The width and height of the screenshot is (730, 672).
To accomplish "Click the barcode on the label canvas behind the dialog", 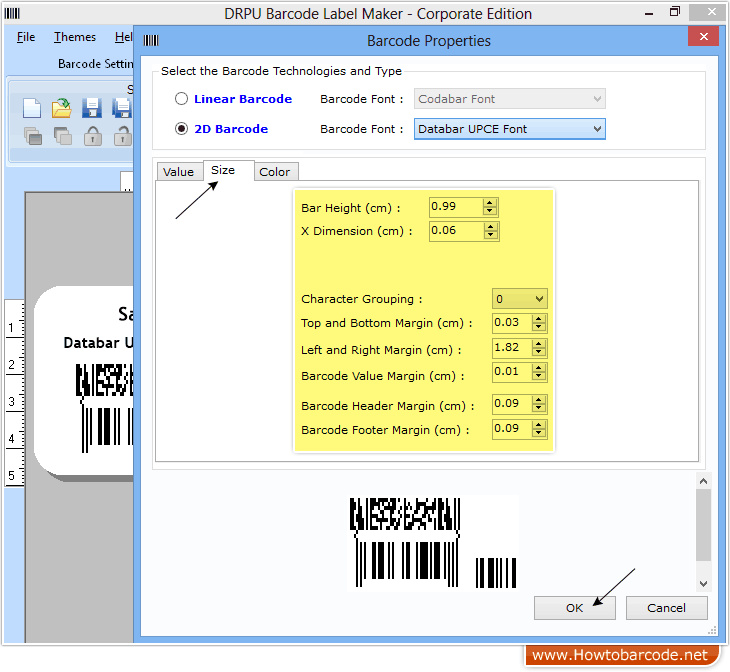I will click(x=105, y=408).
